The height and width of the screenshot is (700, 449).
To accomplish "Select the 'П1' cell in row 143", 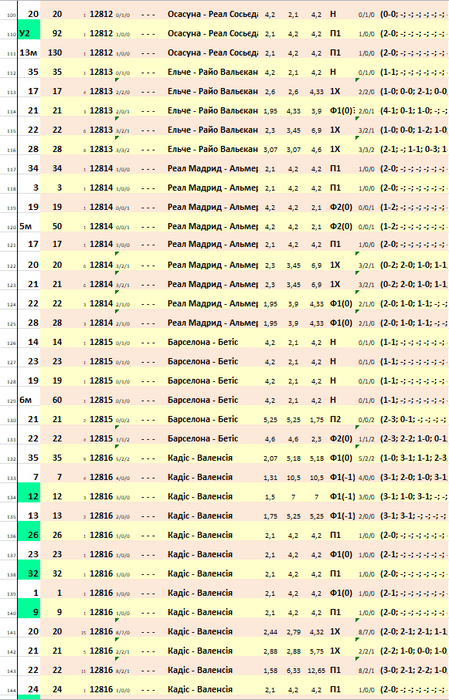I will coord(335,670).
